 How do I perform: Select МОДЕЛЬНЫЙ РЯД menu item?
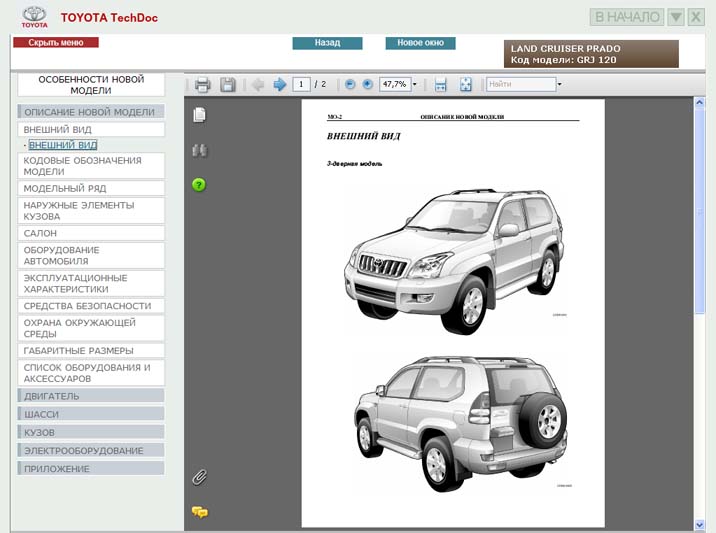[91, 188]
